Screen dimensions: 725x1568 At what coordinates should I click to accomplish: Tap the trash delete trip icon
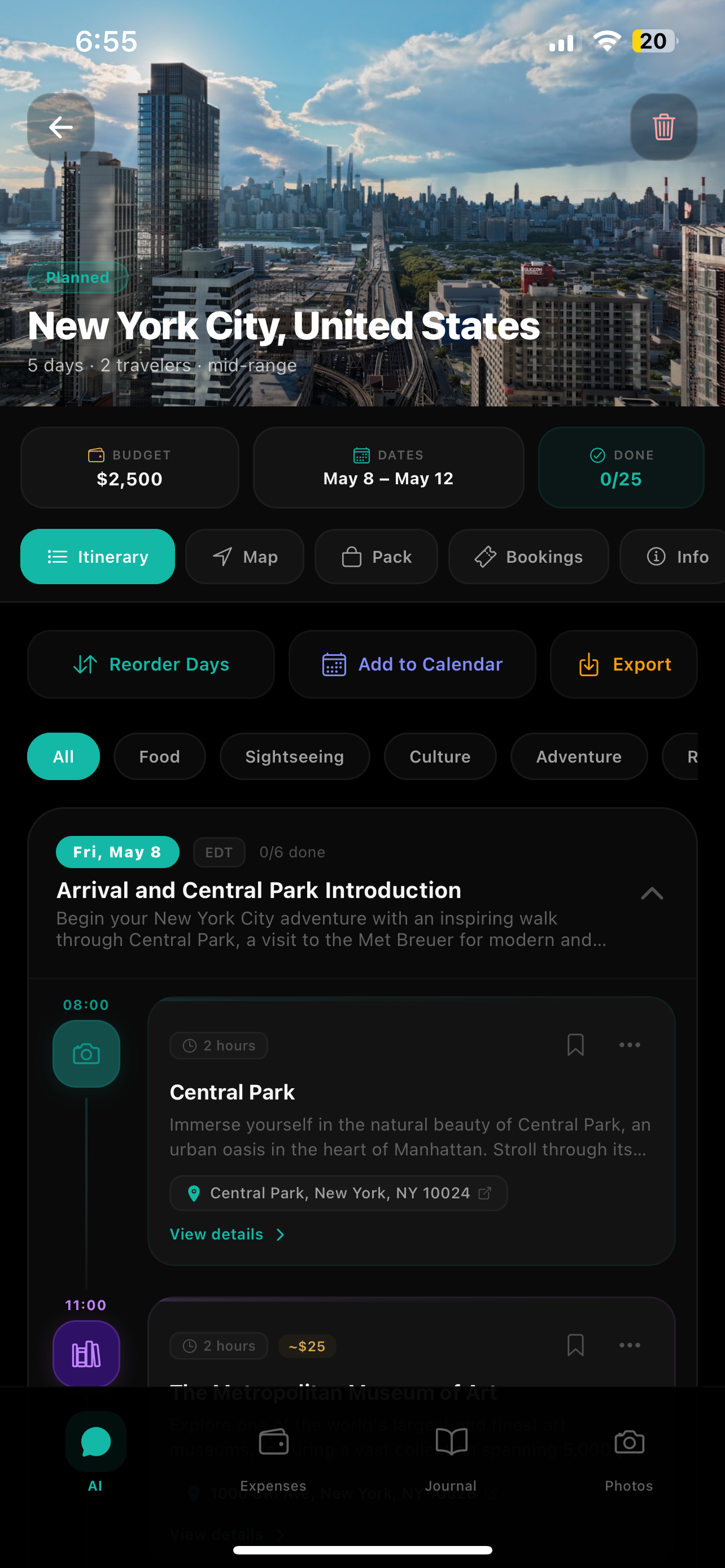click(663, 127)
